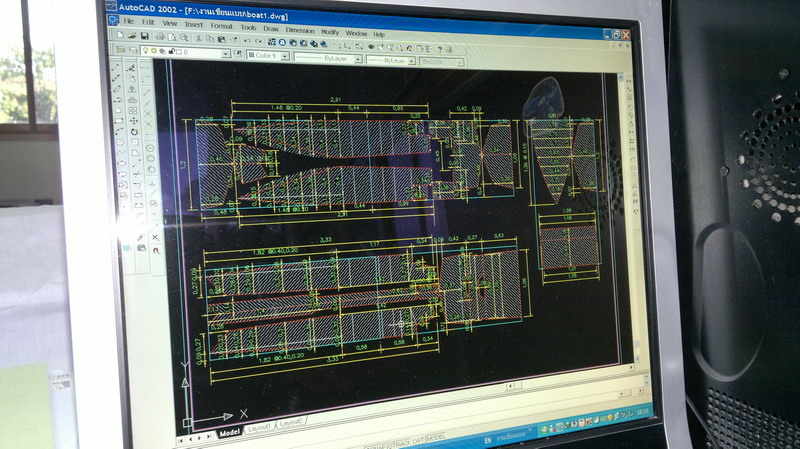Click the vertical scrollbar up arrow
Image resolution: width=800 pixels, height=449 pixels.
pyautogui.click(x=620, y=78)
